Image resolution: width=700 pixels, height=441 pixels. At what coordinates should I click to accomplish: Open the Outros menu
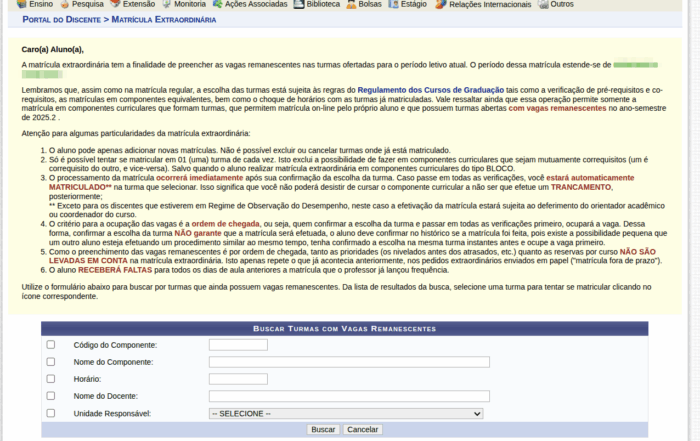[561, 4]
